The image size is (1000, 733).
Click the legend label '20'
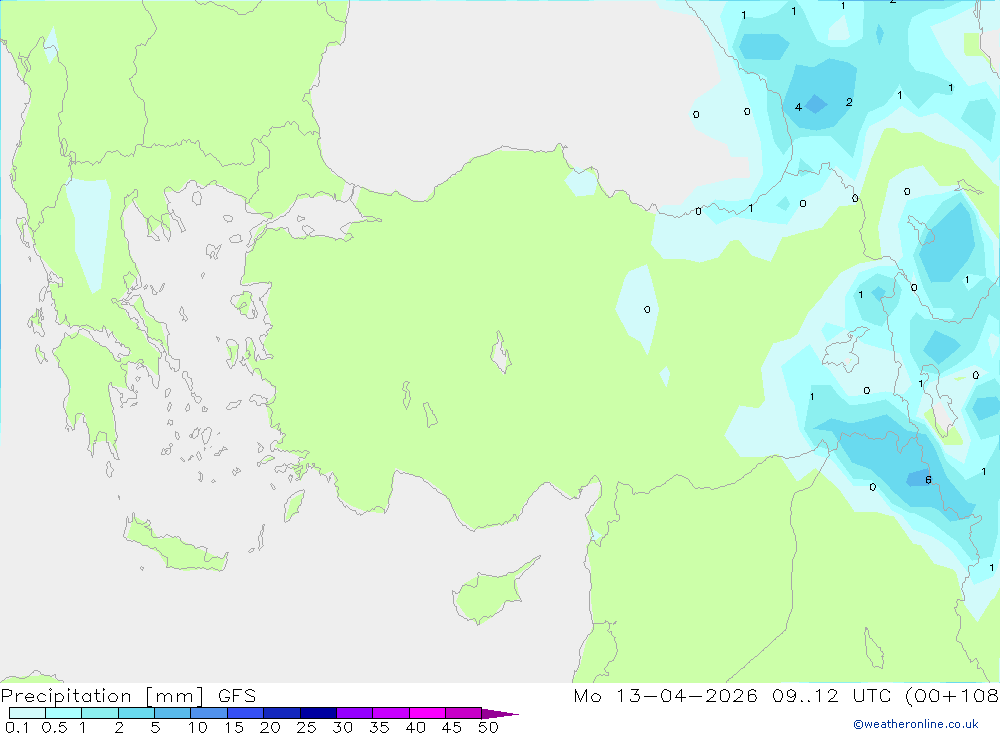[x=270, y=727]
